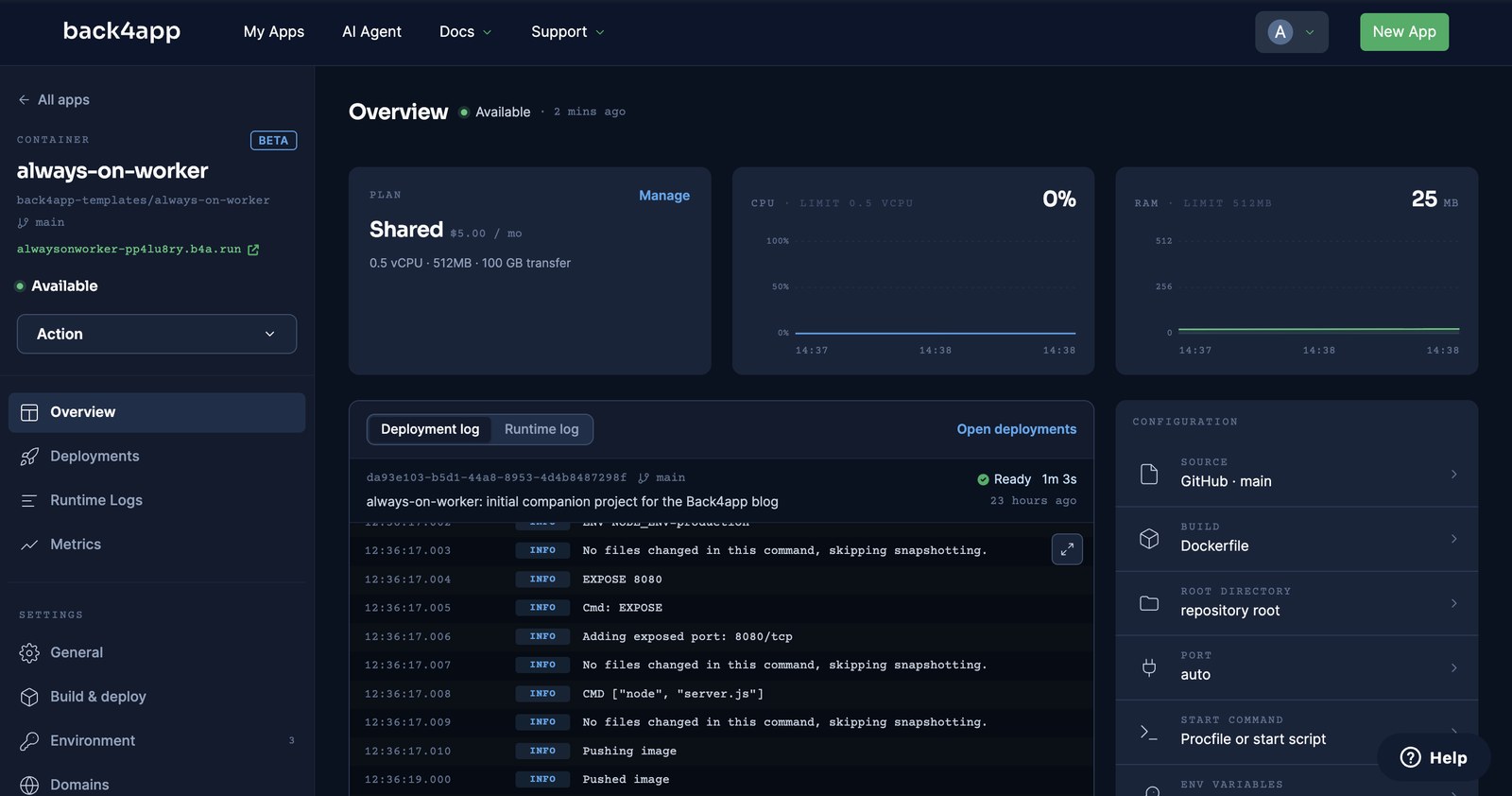Click the Runtime Logs lines icon

pos(29,500)
